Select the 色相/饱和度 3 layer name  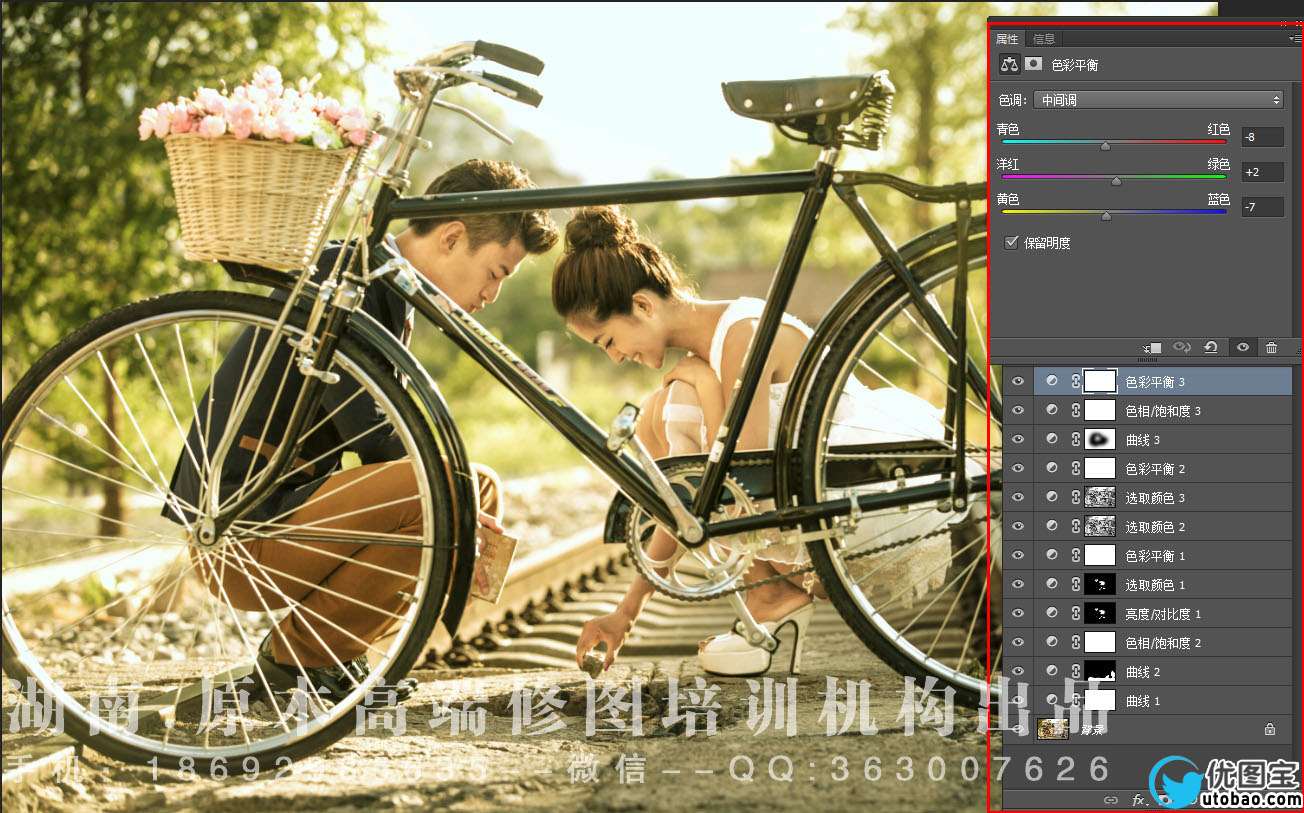[x=1163, y=410]
